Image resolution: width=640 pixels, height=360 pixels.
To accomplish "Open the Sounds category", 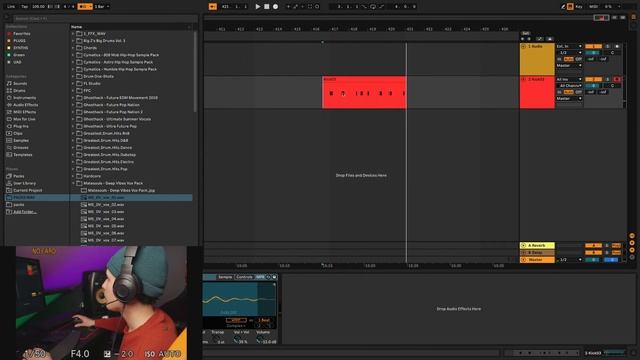I will click(x=20, y=83).
